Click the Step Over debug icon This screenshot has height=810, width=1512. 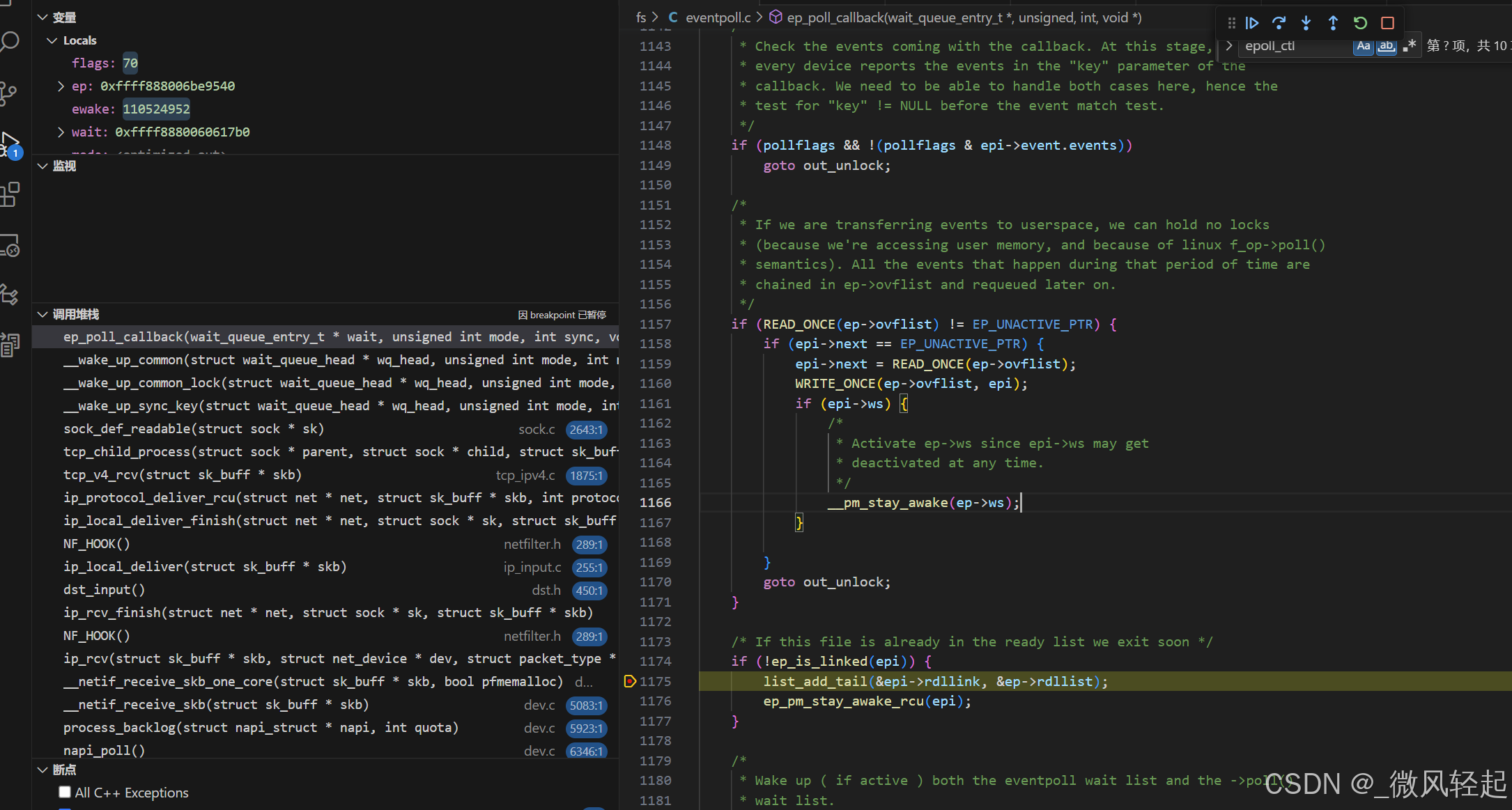[1279, 23]
